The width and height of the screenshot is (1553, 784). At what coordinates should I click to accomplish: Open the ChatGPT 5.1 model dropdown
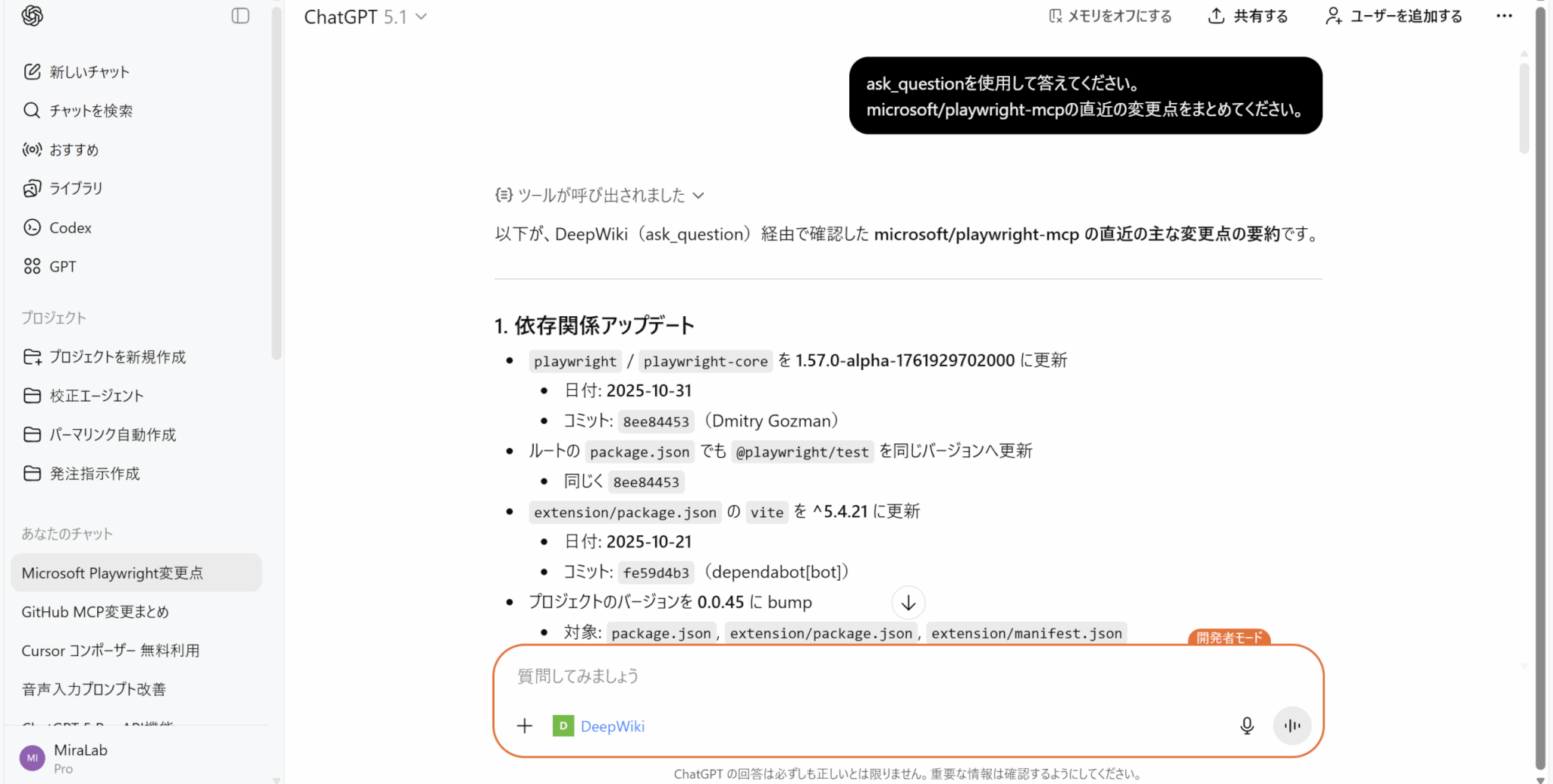pyautogui.click(x=366, y=17)
